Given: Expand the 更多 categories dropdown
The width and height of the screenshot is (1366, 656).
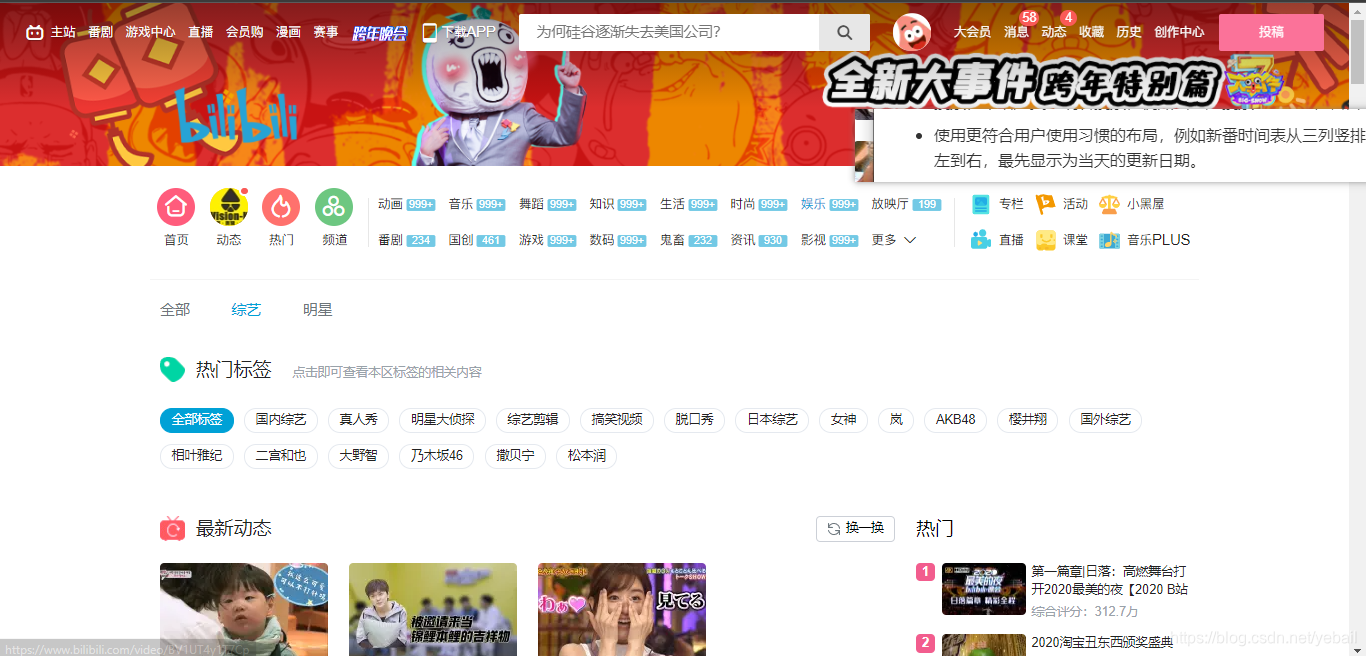Looking at the screenshot, I should click(x=894, y=240).
